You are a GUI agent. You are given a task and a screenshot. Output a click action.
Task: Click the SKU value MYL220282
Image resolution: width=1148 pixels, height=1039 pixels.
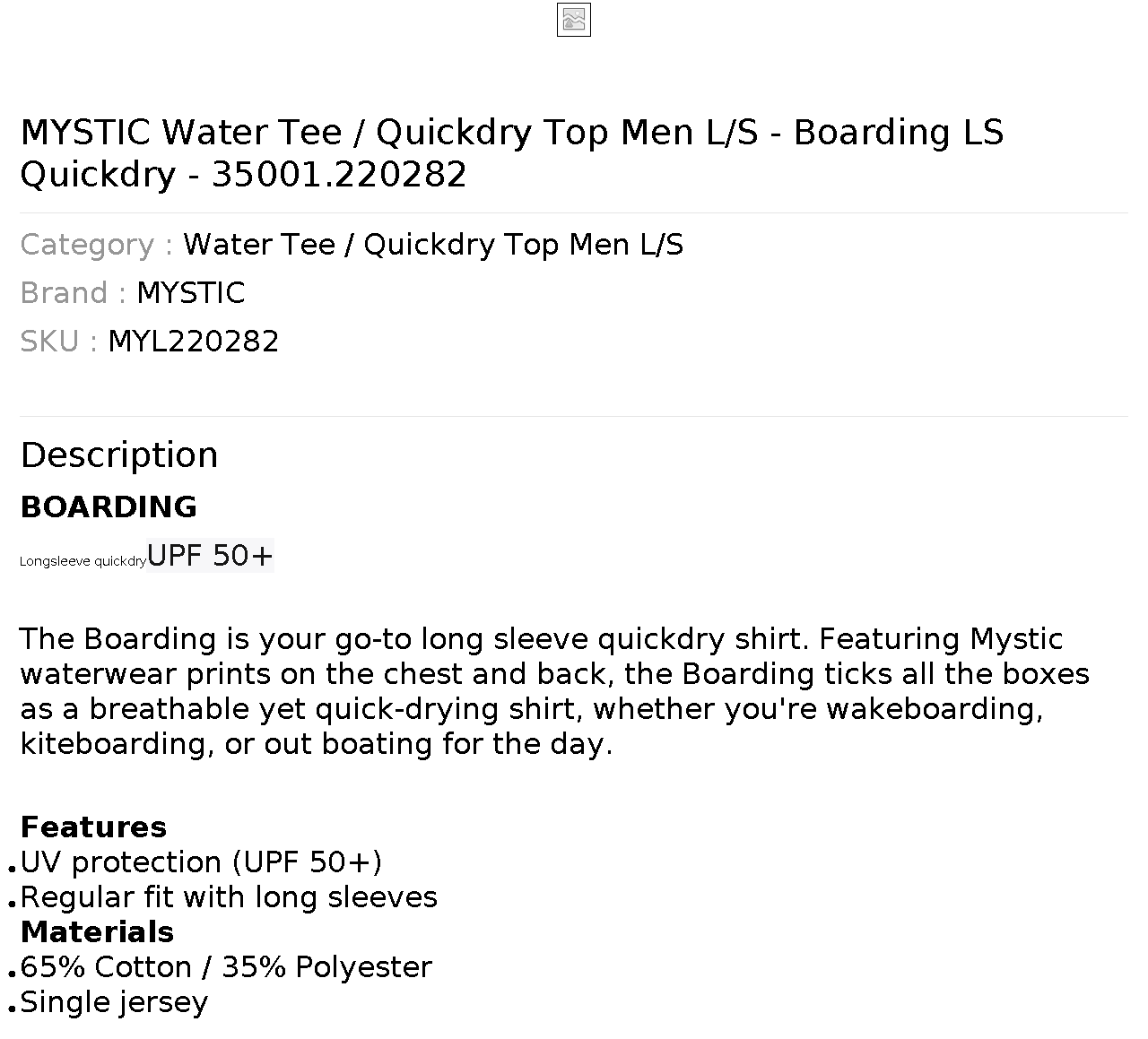pos(193,342)
